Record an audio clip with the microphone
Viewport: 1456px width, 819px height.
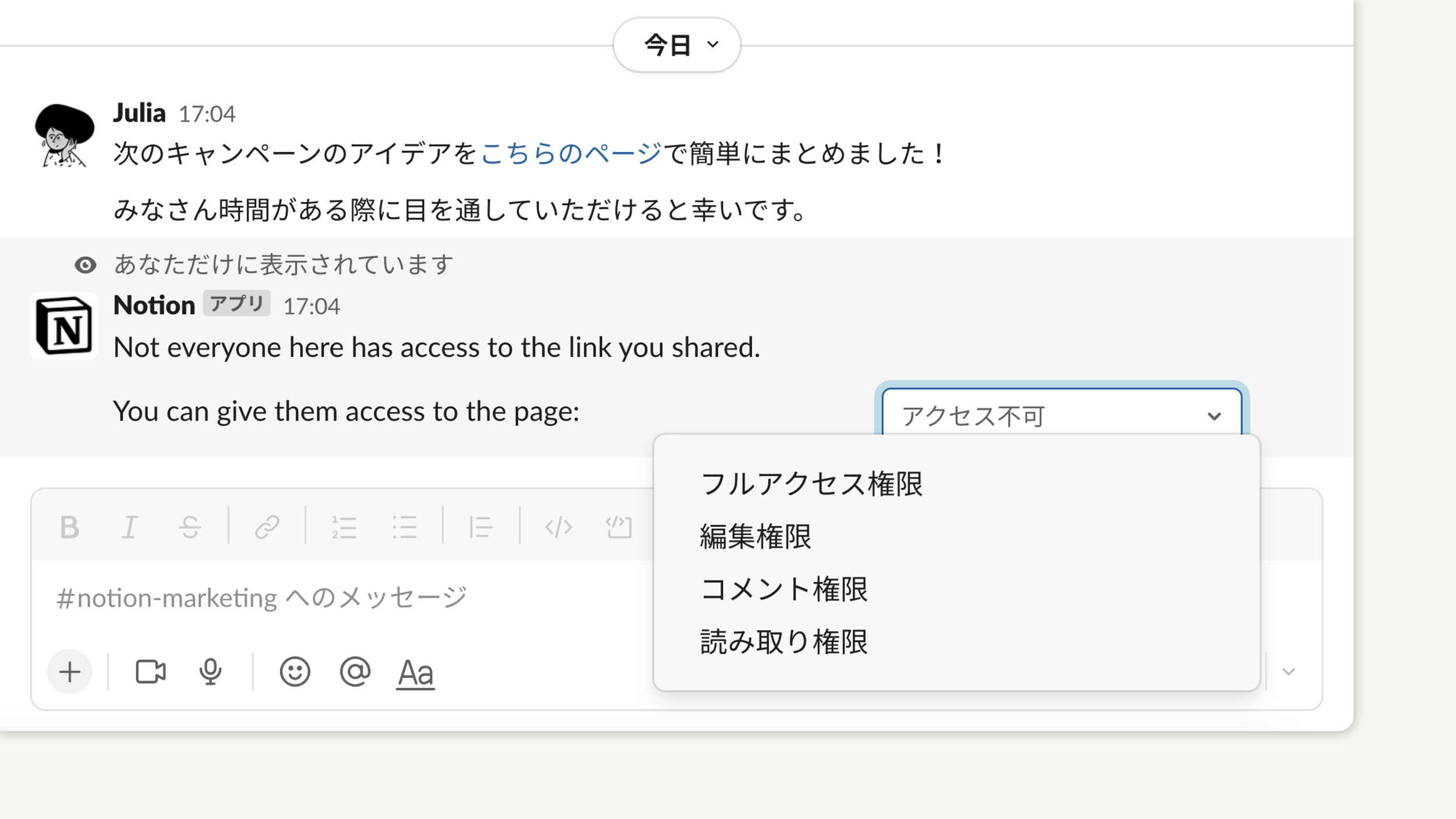click(x=210, y=671)
